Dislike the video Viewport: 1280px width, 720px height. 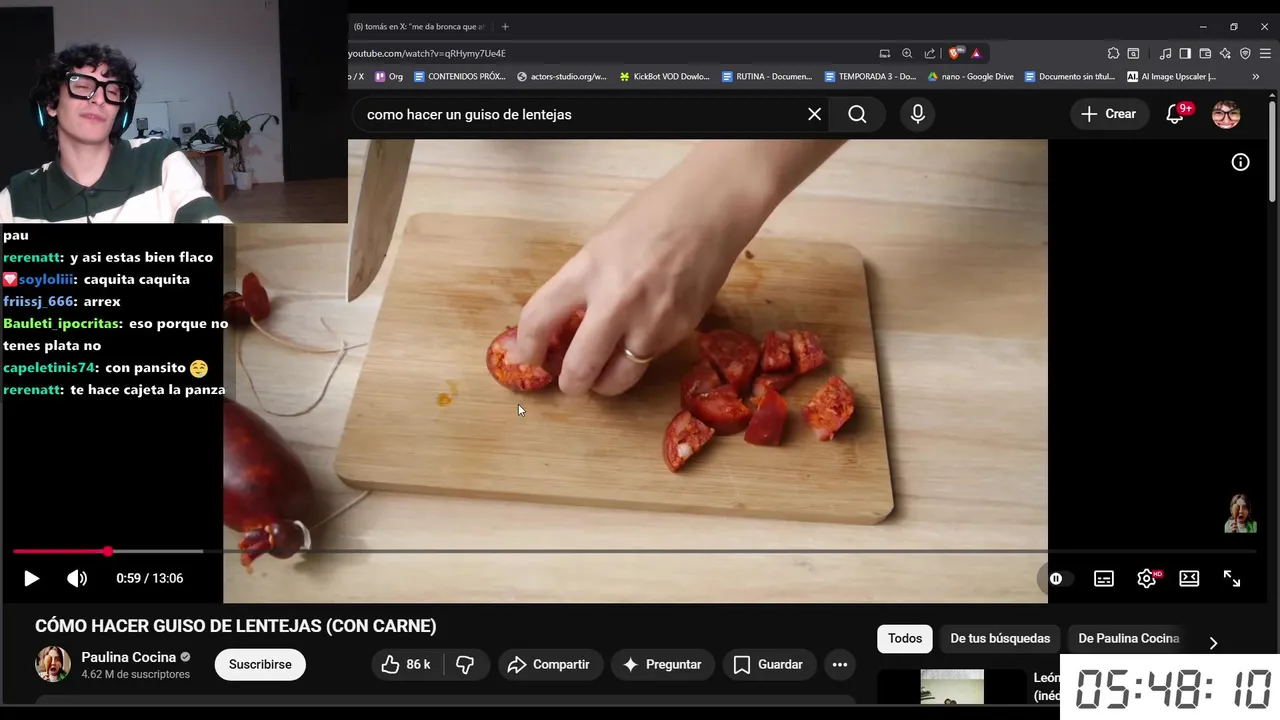tap(465, 664)
